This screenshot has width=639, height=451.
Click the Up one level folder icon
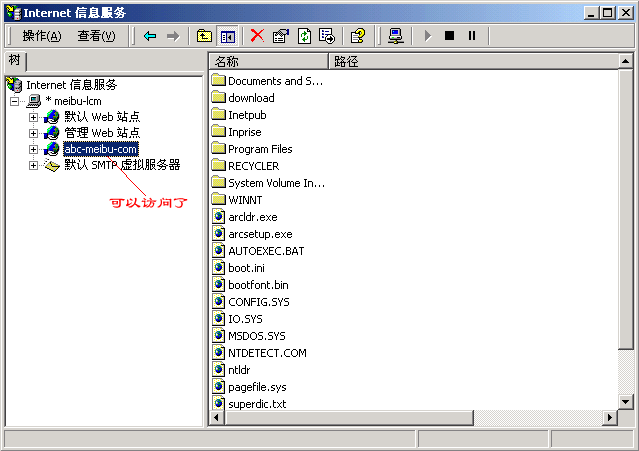click(204, 36)
